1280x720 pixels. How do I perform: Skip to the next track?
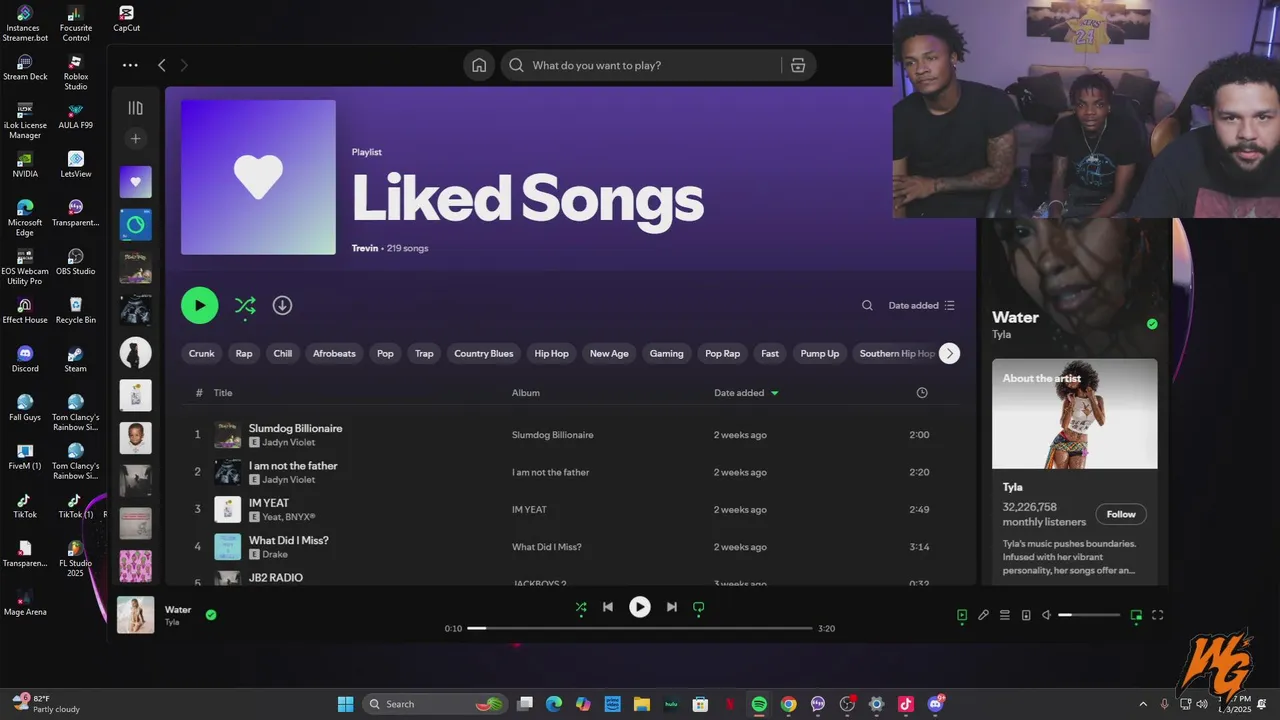[x=672, y=607]
